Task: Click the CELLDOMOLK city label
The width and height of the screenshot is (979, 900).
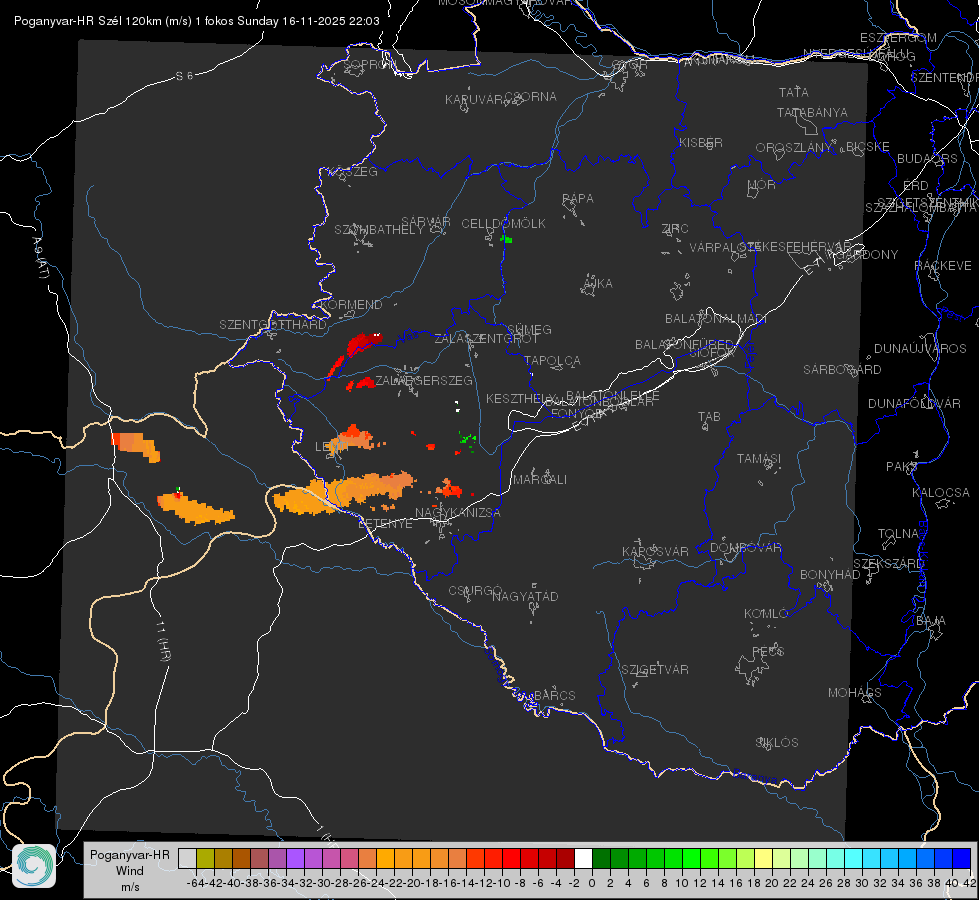Action: [x=503, y=223]
